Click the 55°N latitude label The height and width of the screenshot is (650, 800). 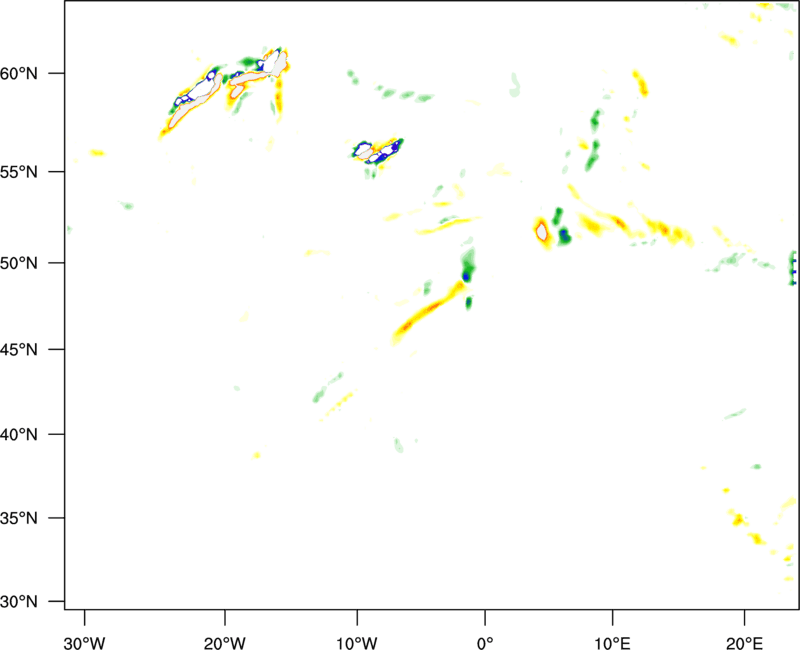19,172
